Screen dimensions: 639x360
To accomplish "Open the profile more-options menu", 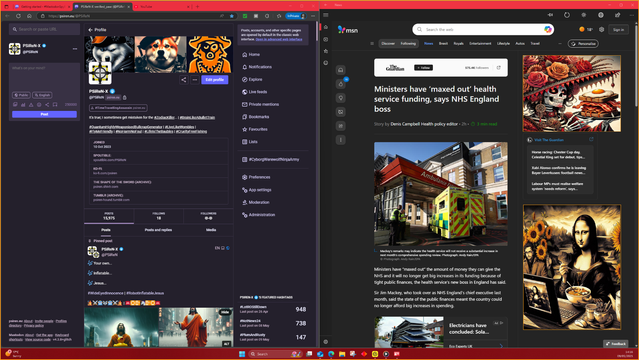I will tap(194, 80).
